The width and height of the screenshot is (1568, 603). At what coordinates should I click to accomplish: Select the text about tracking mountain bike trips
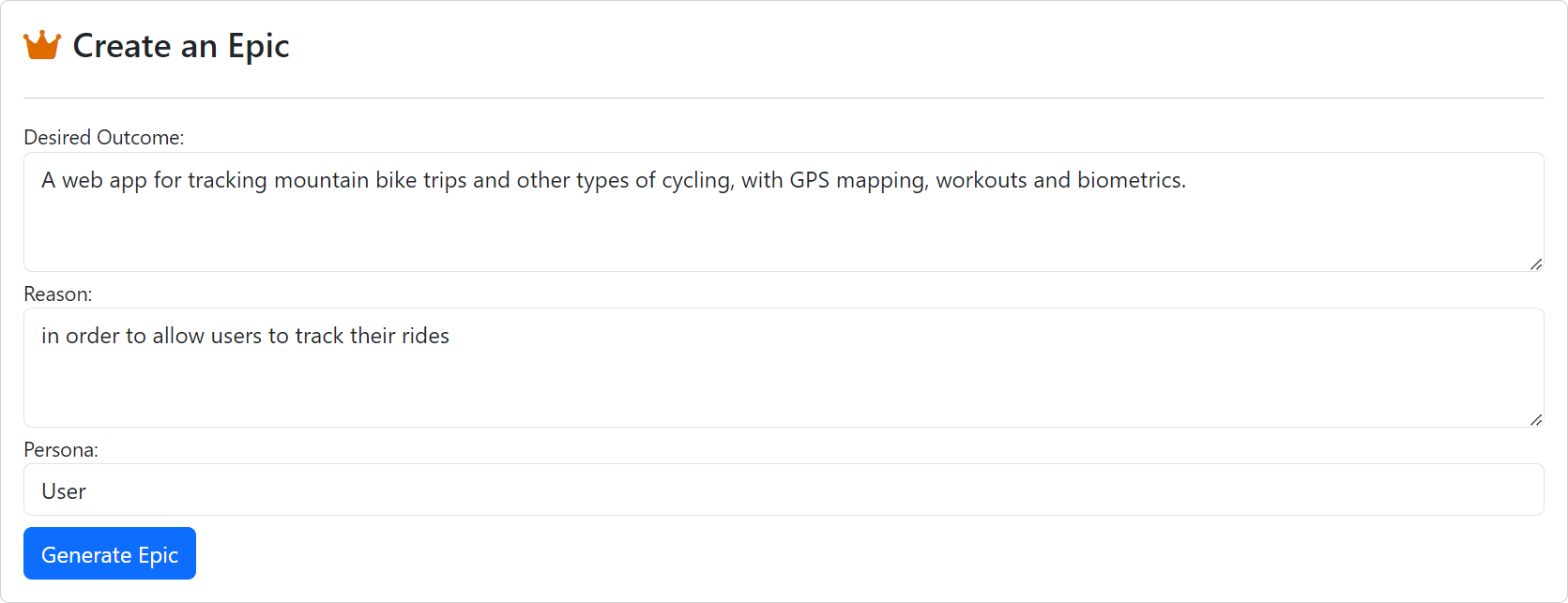click(x=612, y=180)
